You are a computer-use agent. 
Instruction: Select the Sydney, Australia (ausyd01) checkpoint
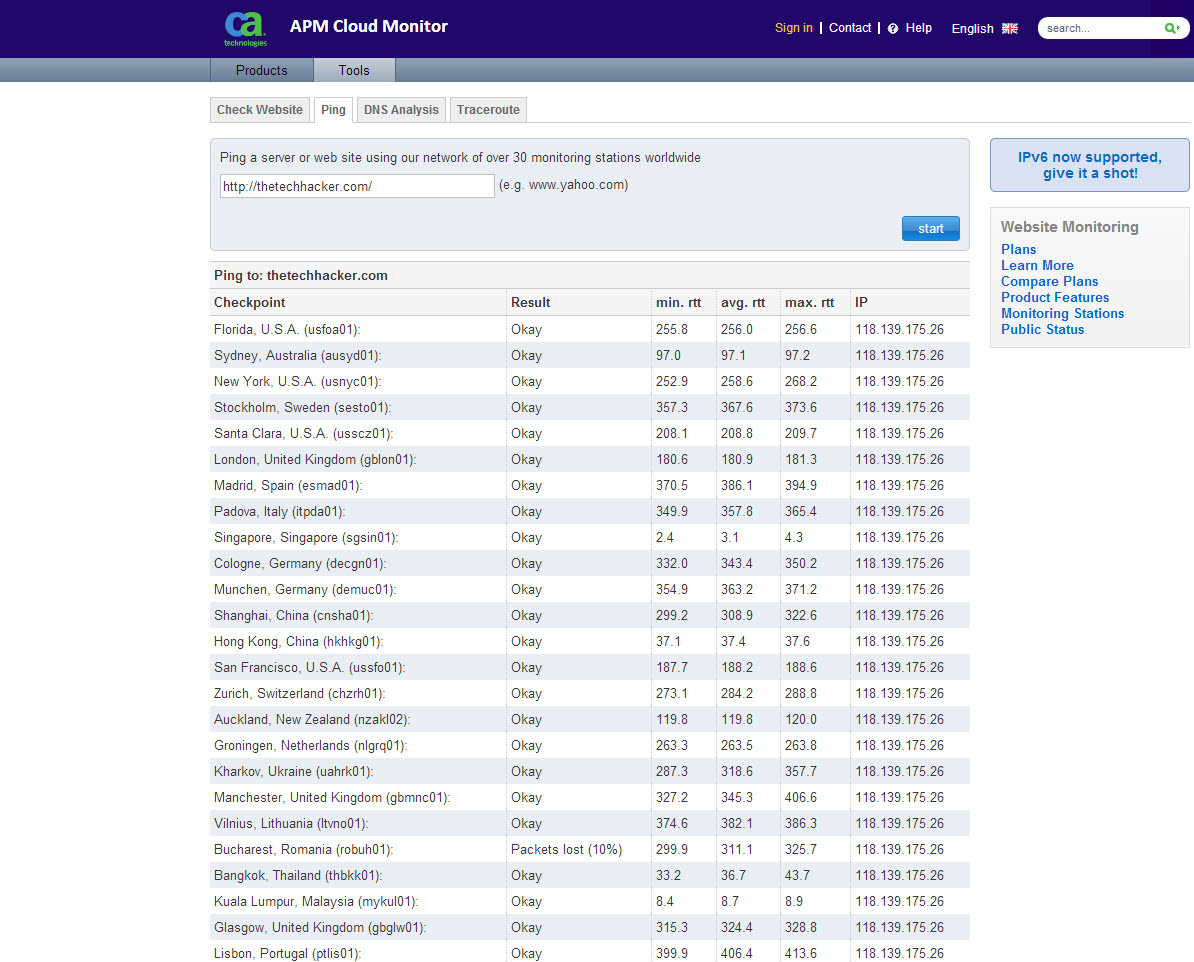(x=298, y=356)
